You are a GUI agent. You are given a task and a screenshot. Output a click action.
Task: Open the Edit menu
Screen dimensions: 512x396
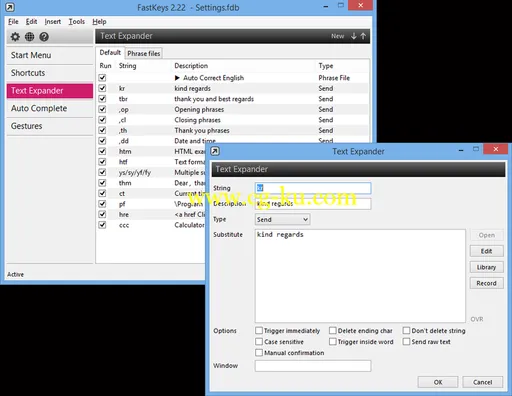click(x=31, y=22)
